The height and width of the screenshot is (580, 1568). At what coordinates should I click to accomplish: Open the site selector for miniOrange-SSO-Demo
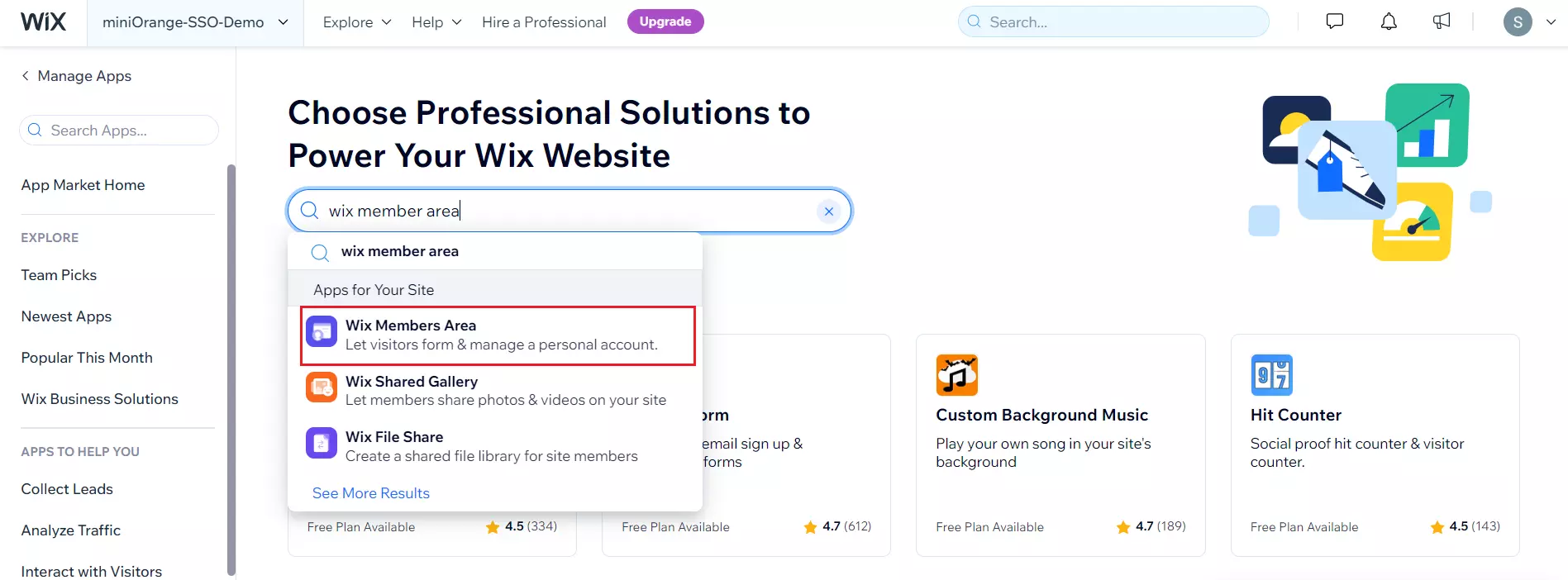tap(195, 22)
